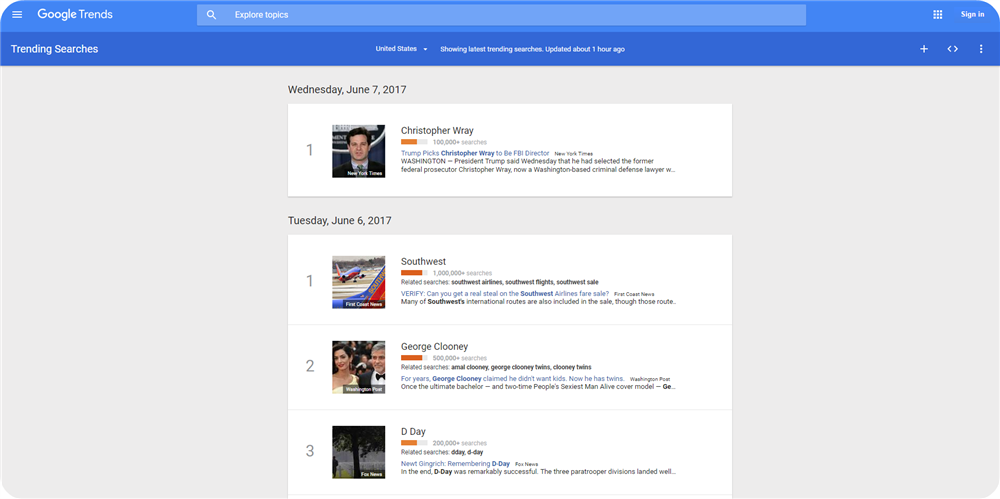Click the Christopher Wray trend title
The width and height of the screenshot is (1000, 499).
tap(437, 131)
